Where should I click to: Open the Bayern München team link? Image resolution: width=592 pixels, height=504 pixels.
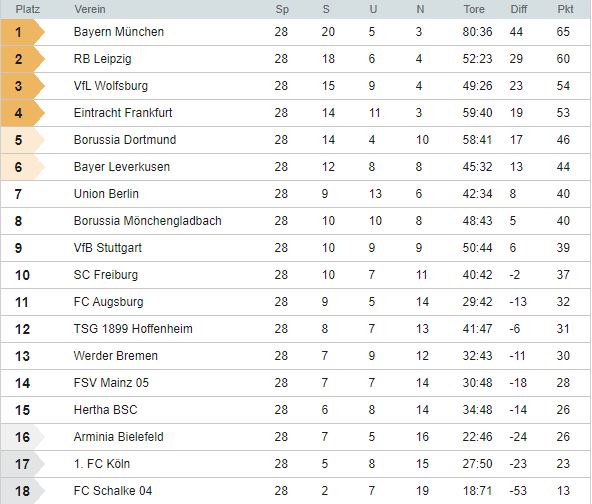pos(119,32)
